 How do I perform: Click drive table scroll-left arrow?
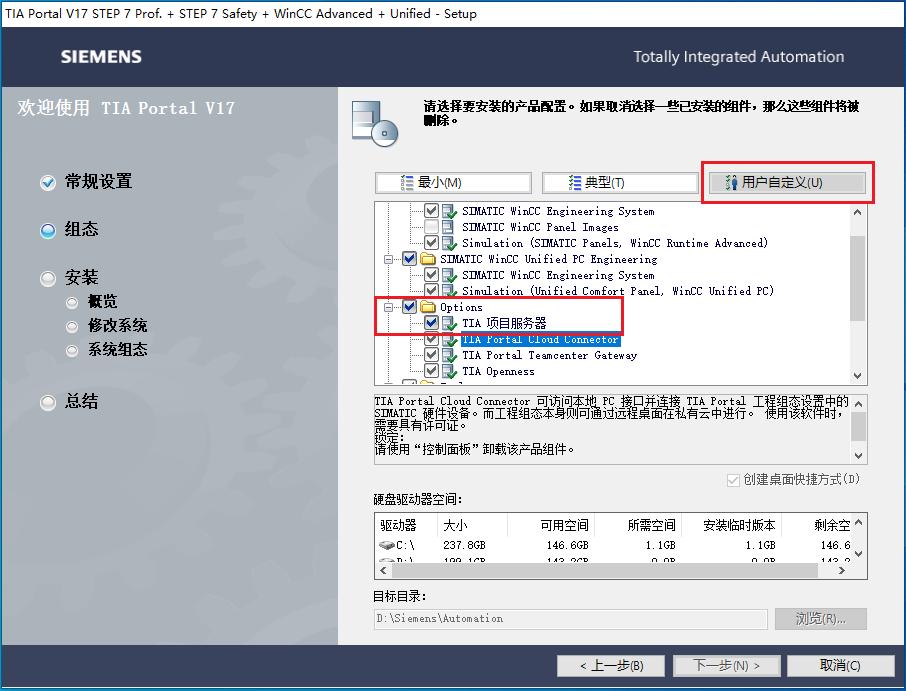point(384,570)
